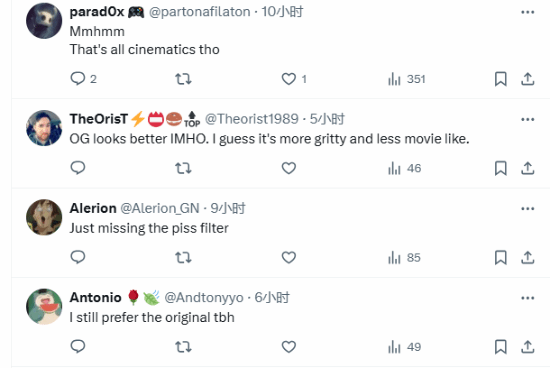Like parad0x's tweet with 1 like

coord(294,79)
